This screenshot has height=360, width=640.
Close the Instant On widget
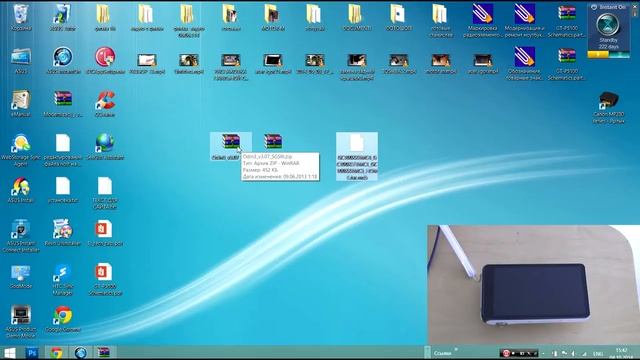(x=635, y=7)
